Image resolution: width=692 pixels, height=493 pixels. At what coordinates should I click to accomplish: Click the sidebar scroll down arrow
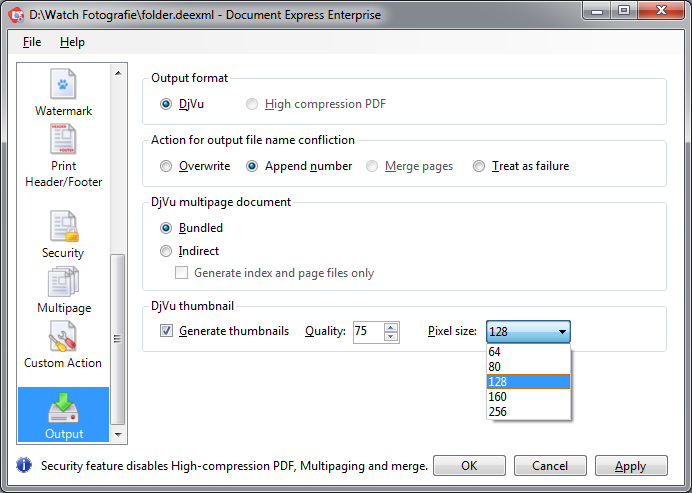coord(118,434)
